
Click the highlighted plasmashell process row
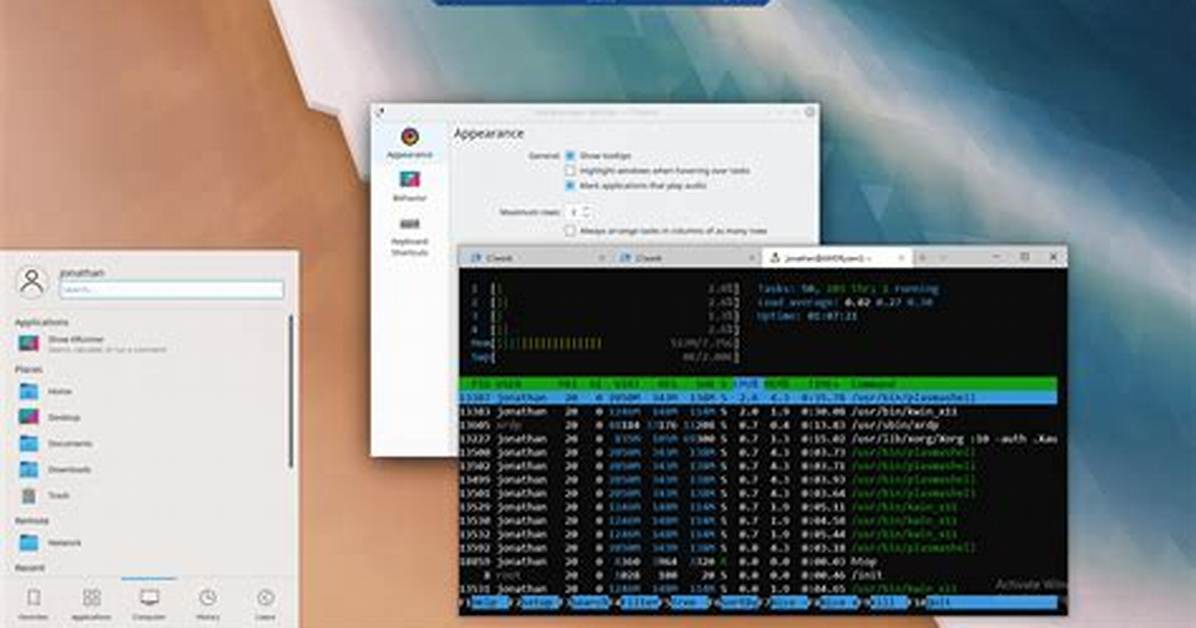point(758,398)
